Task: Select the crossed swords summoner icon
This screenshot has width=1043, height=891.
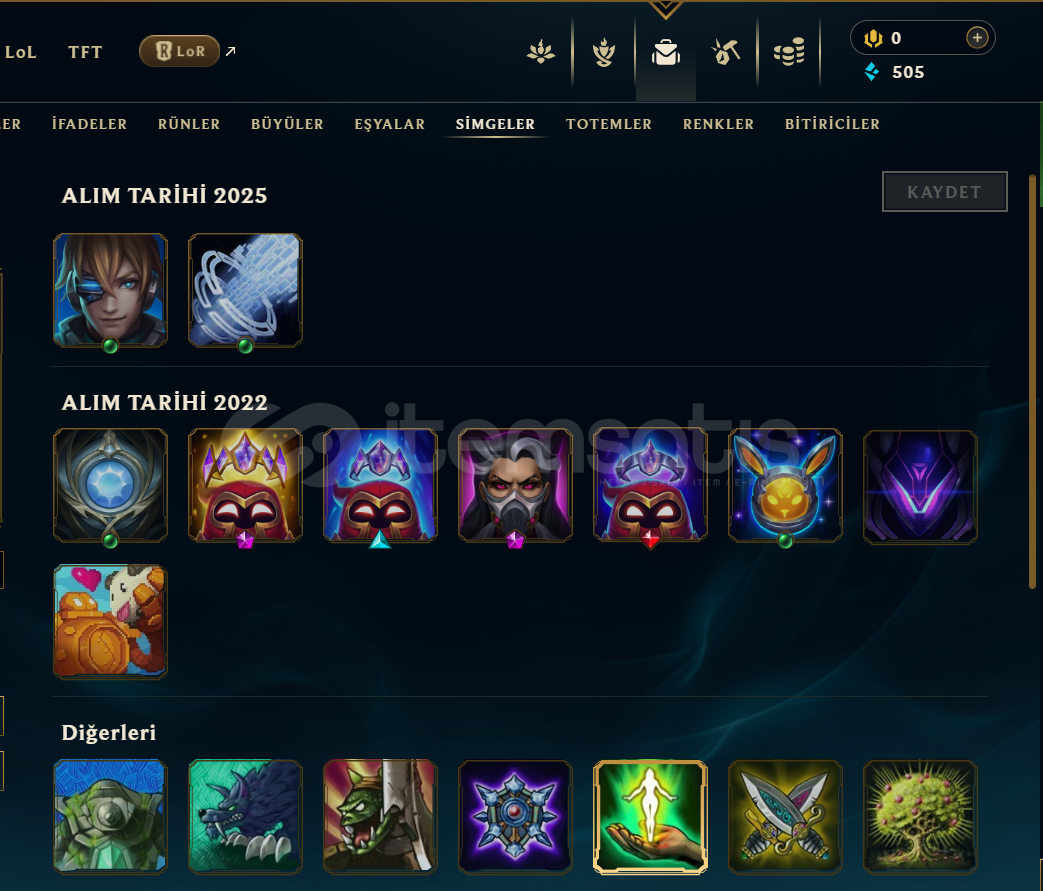Action: 785,816
